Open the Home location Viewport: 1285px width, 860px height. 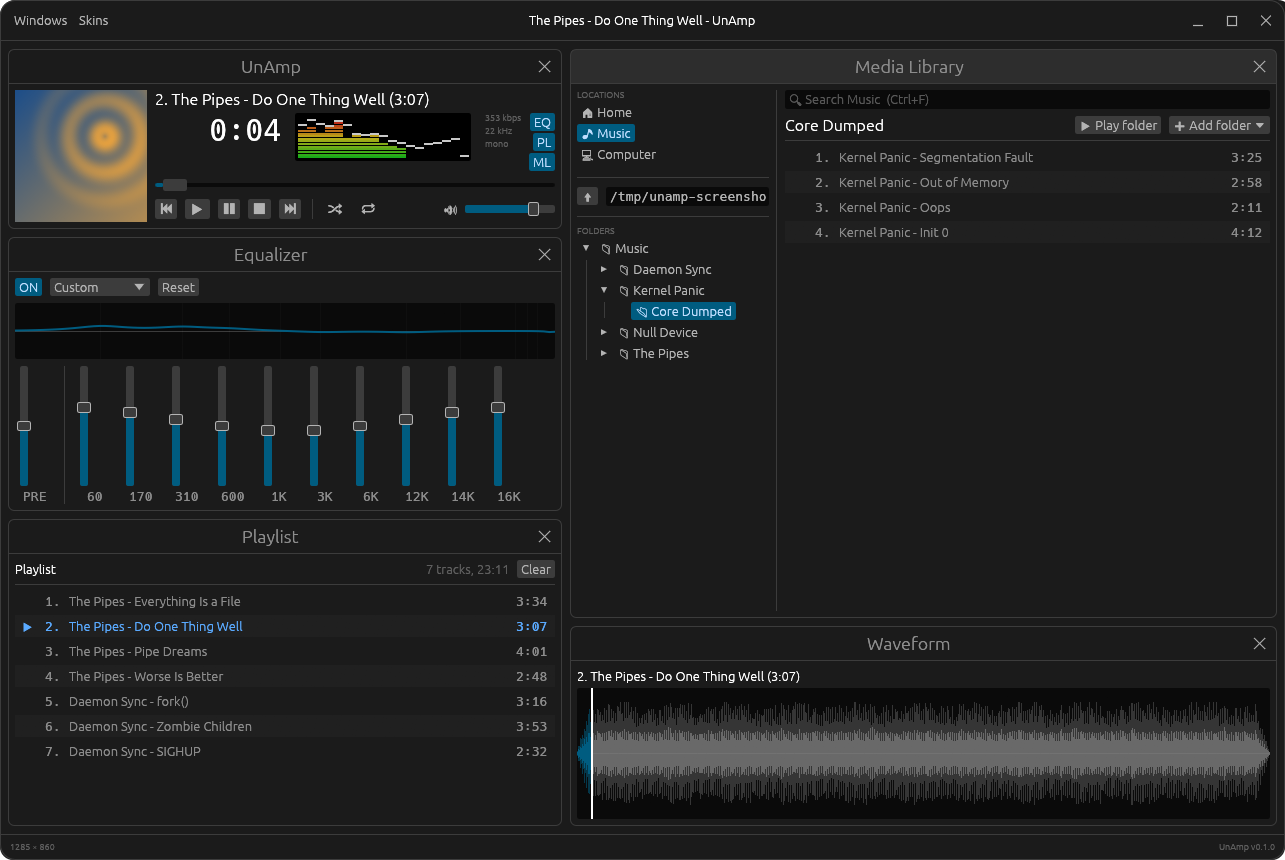pyautogui.click(x=606, y=112)
